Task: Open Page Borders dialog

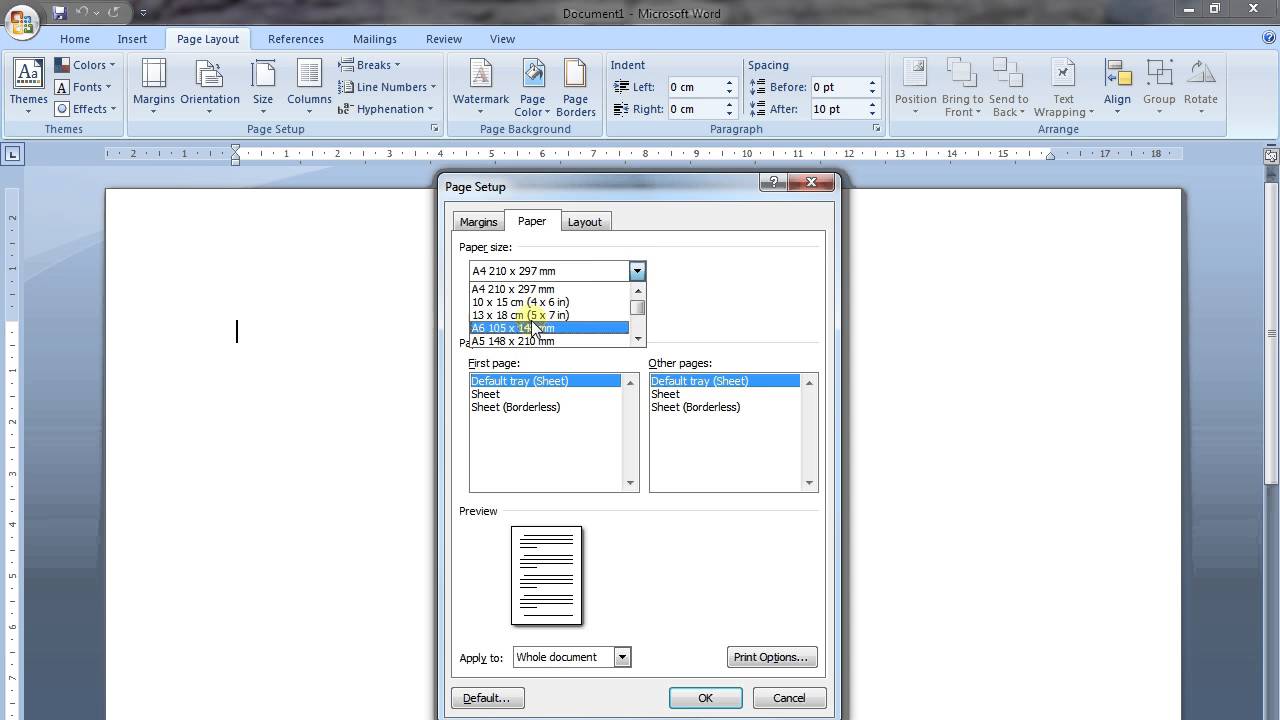Action: tap(575, 86)
